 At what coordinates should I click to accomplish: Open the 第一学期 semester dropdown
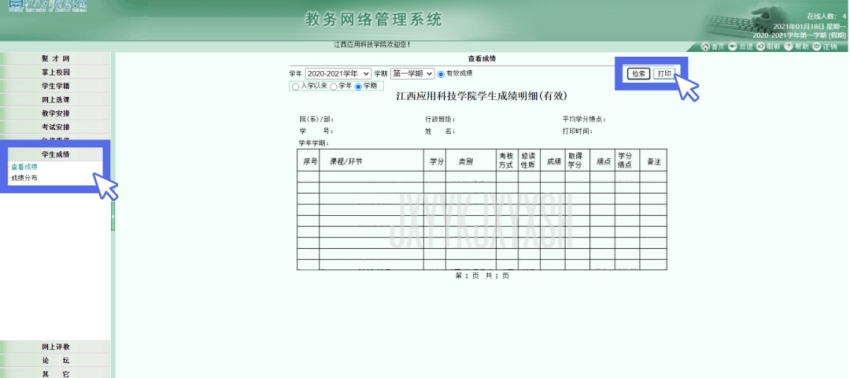[412, 73]
